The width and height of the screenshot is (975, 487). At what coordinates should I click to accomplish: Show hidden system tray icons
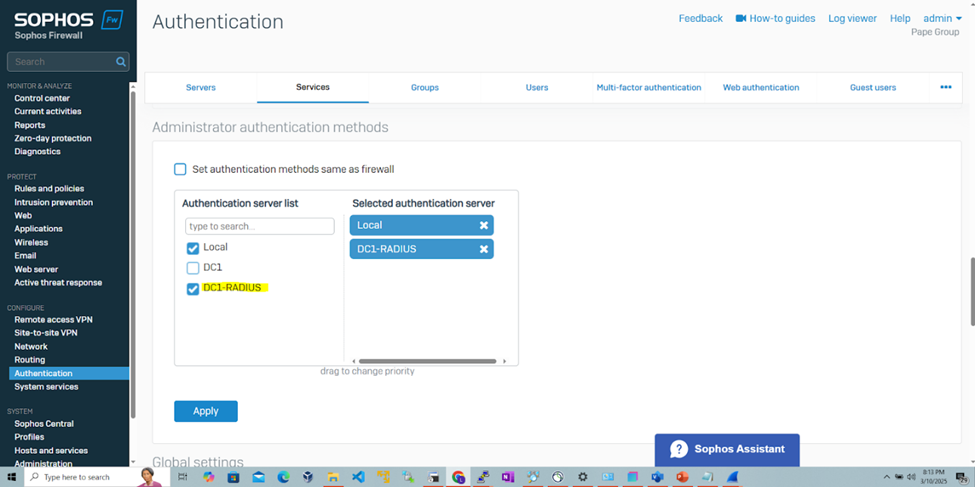click(887, 477)
